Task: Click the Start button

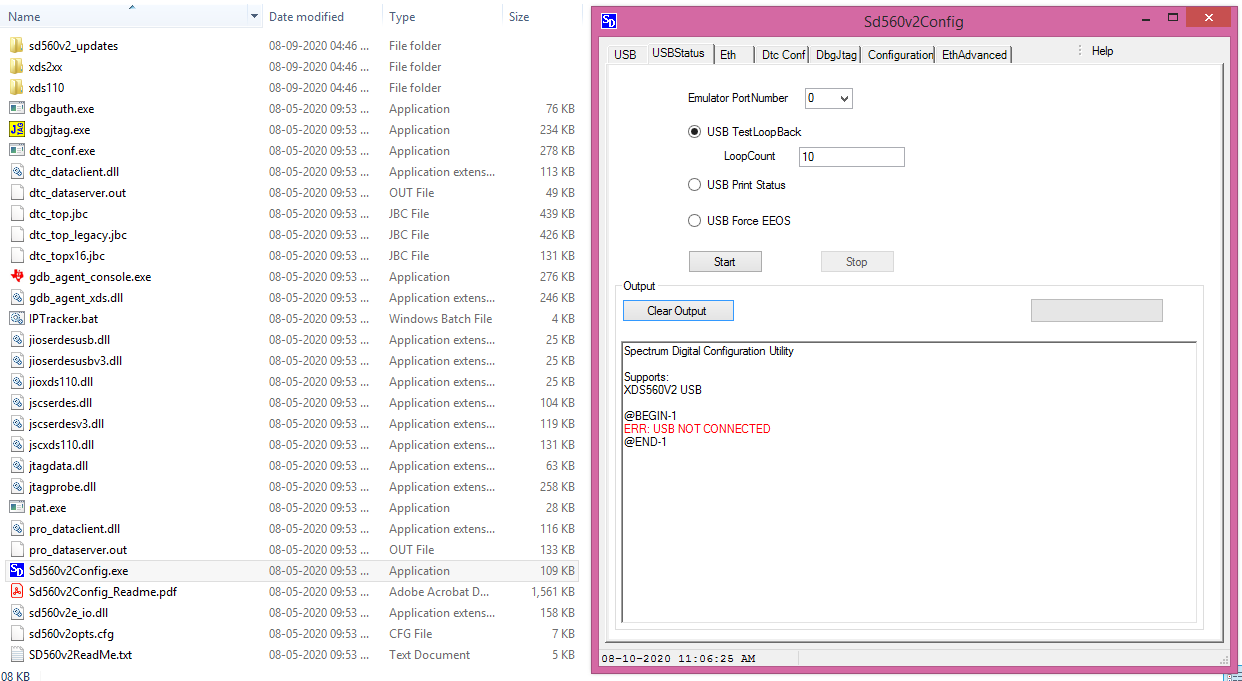Action: 725,262
